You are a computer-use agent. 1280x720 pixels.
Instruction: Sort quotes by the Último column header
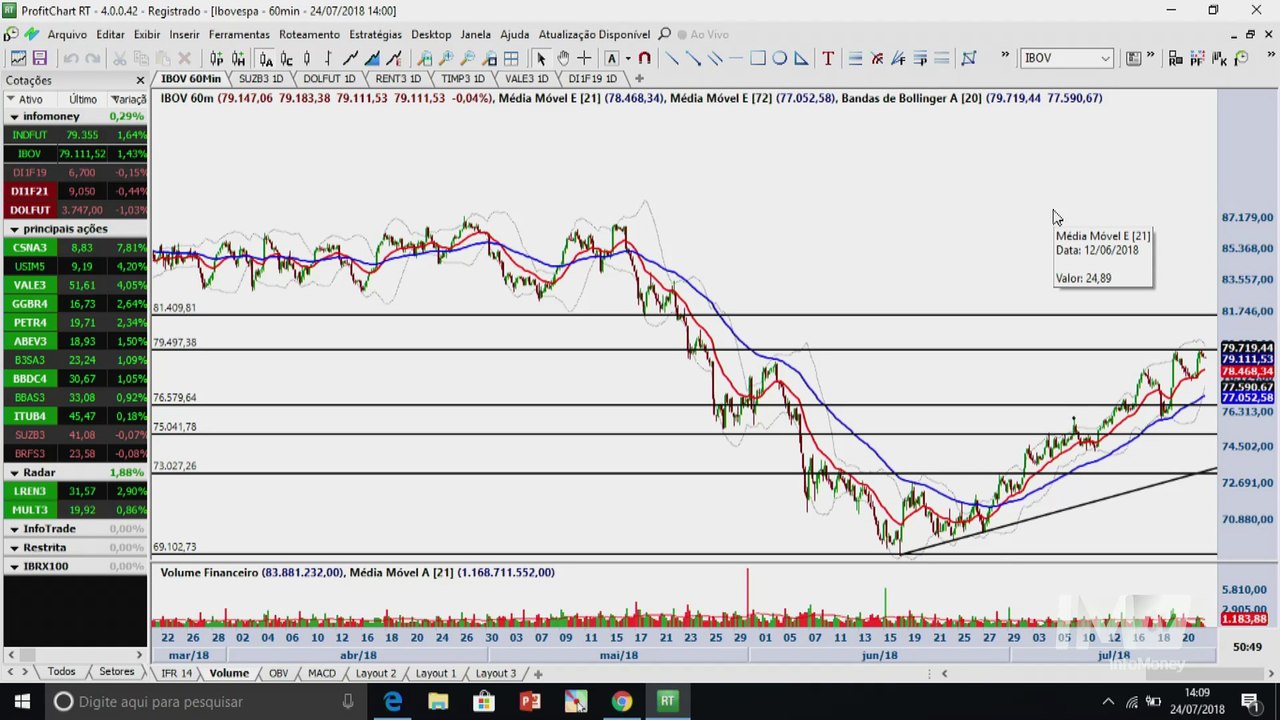83,99
